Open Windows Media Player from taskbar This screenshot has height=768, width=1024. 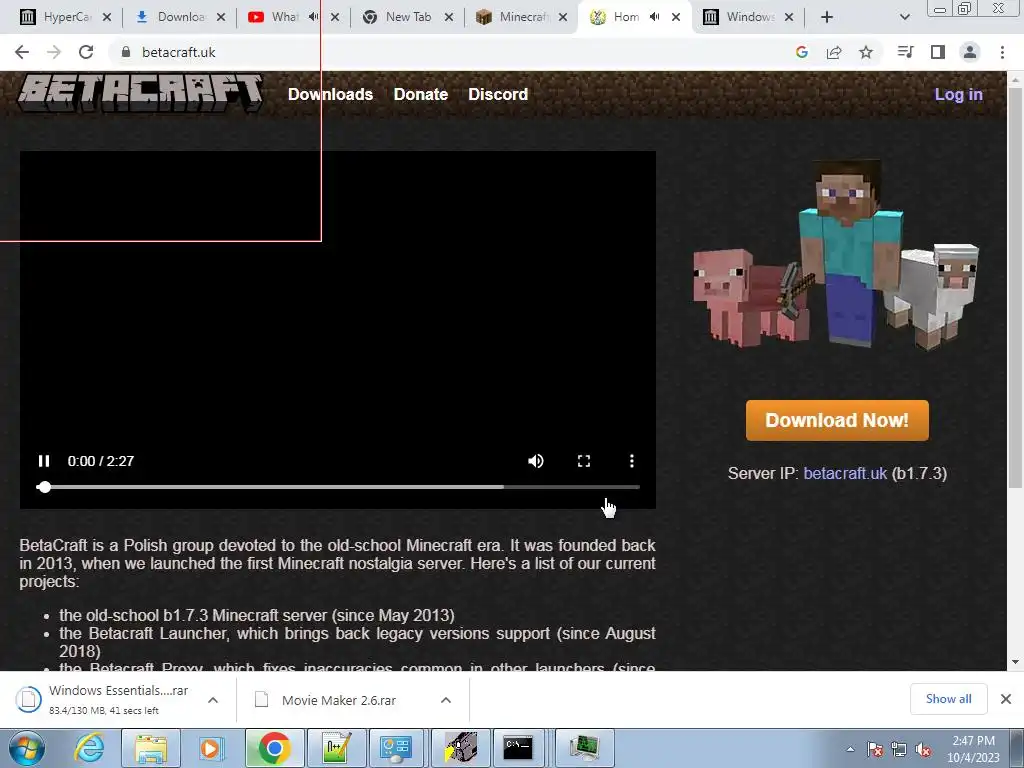tap(212, 748)
